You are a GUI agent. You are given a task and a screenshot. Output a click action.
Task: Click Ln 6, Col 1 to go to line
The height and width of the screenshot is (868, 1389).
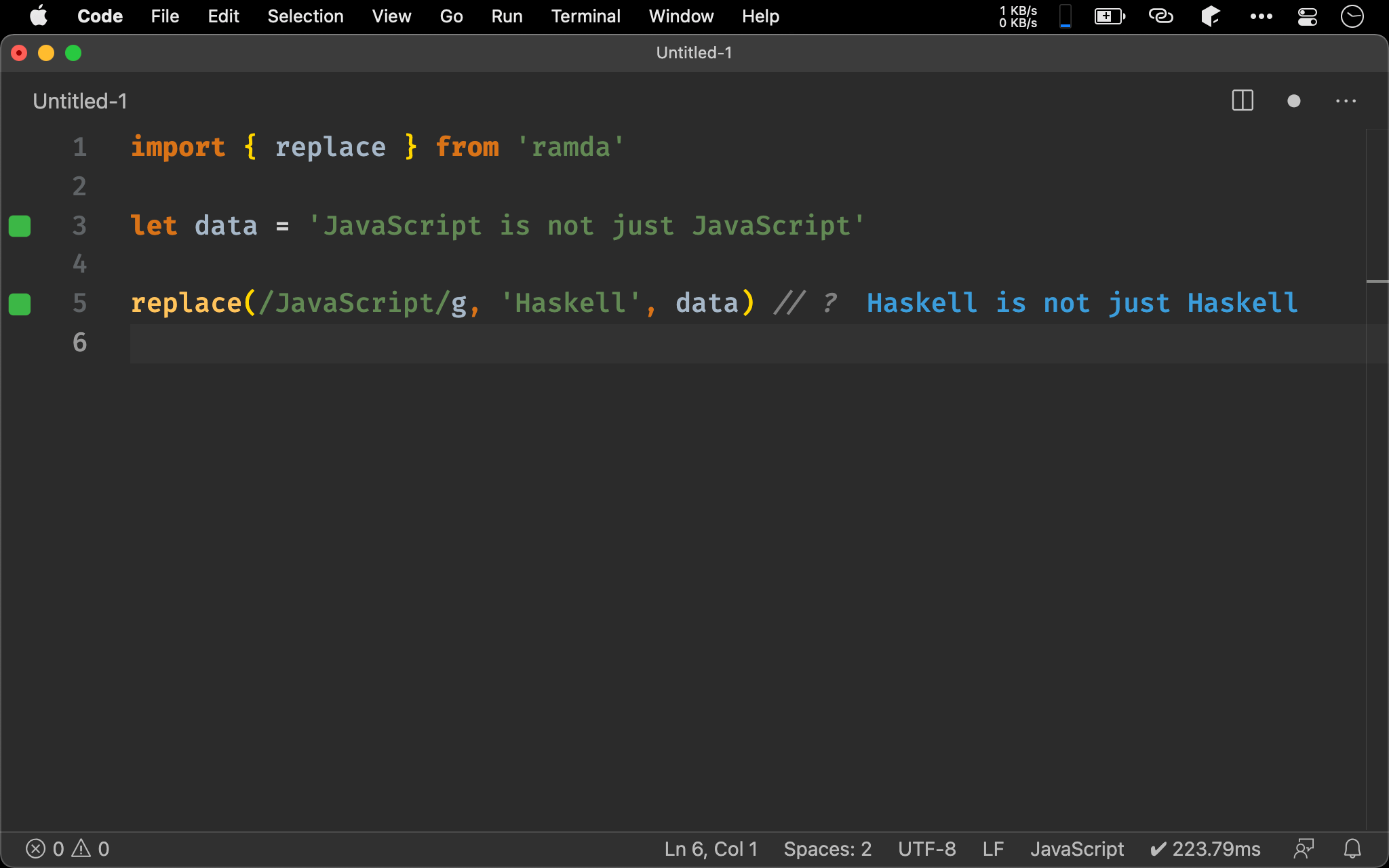pyautogui.click(x=711, y=849)
